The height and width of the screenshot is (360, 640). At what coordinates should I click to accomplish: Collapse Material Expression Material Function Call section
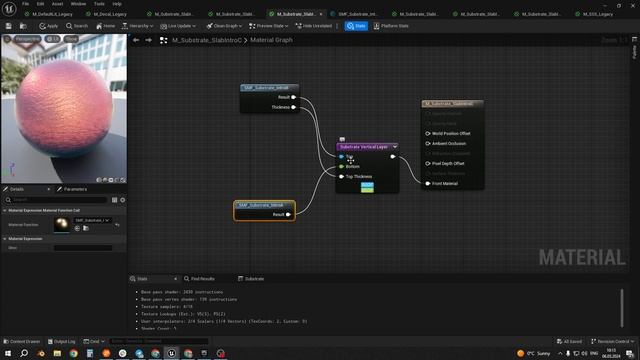pyautogui.click(x=5, y=210)
